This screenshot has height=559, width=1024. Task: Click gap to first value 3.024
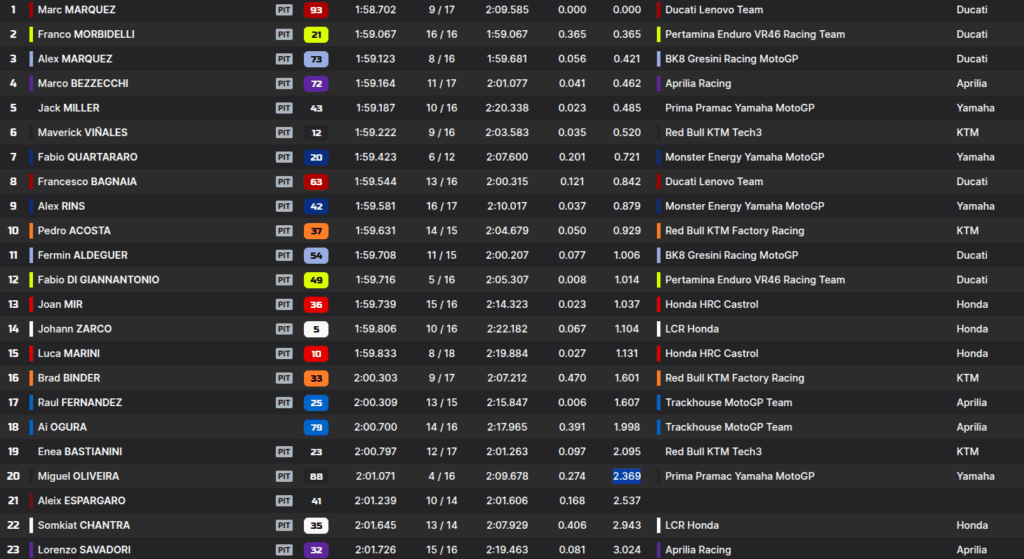tap(626, 550)
